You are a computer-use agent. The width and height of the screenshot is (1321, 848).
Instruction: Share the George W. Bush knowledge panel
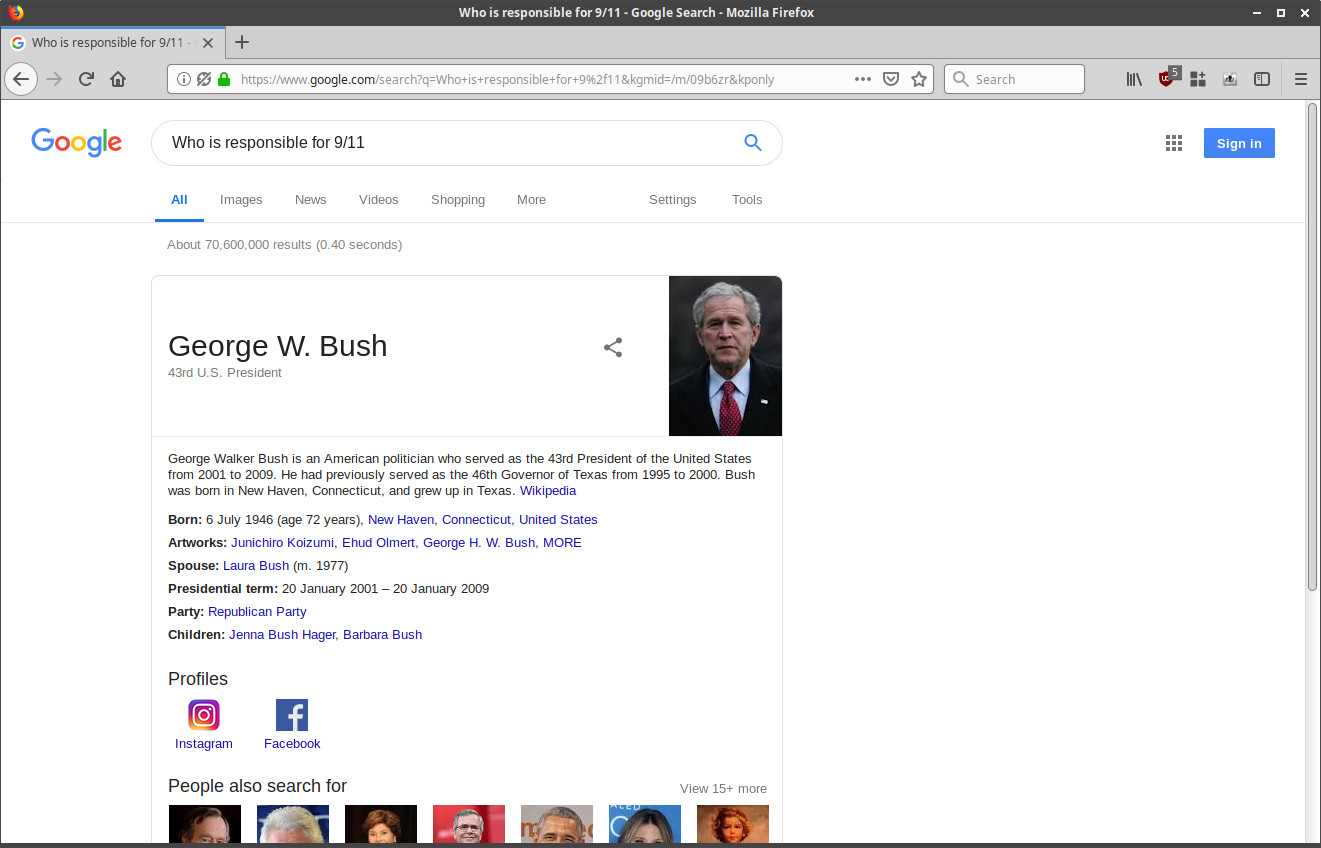click(613, 347)
